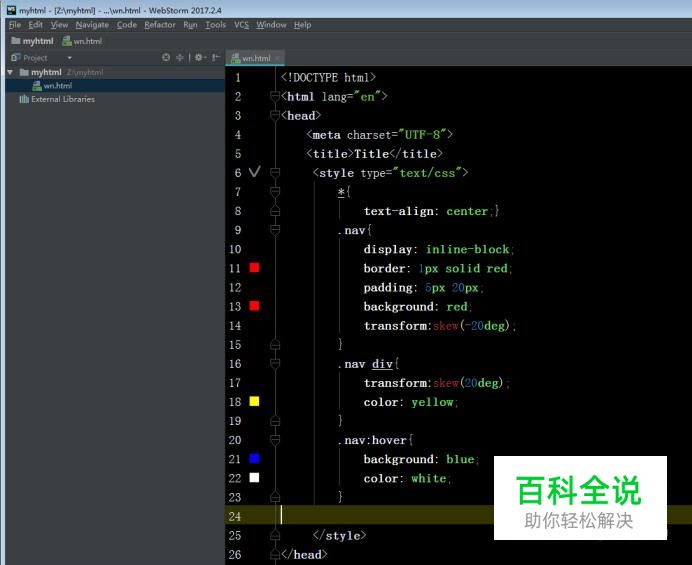This screenshot has width=692, height=565.
Task: Click fold end marker on line 25
Action: pyautogui.click(x=275, y=535)
